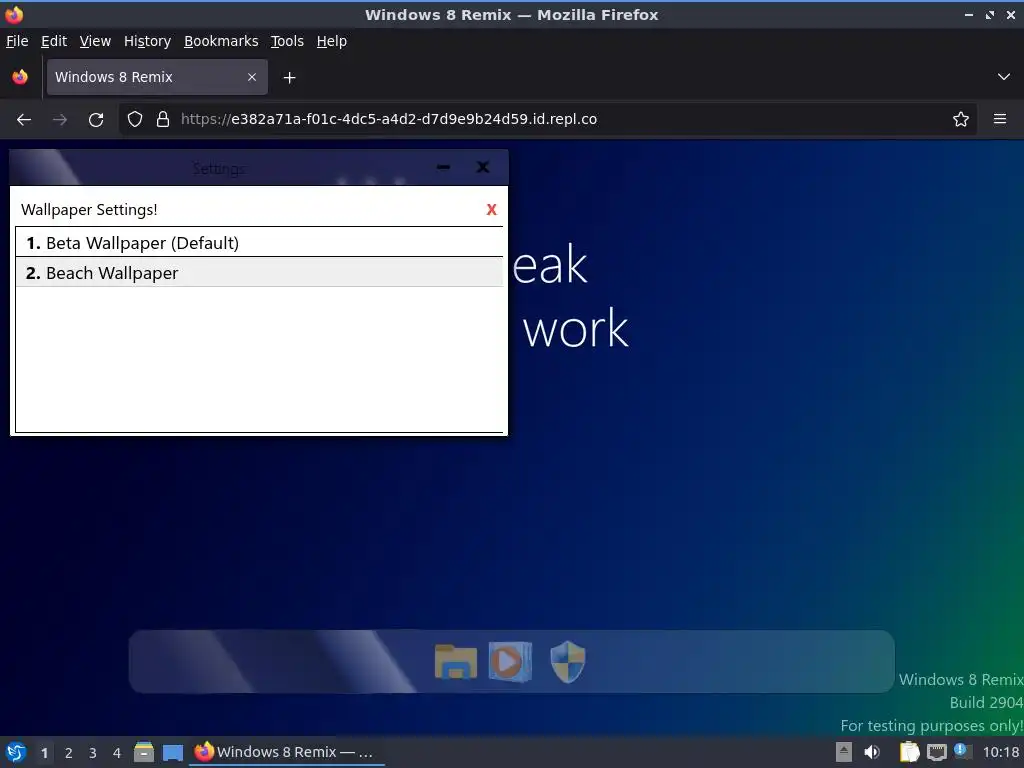Open network connection tray icon
The height and width of the screenshot is (768, 1024).
(x=936, y=752)
